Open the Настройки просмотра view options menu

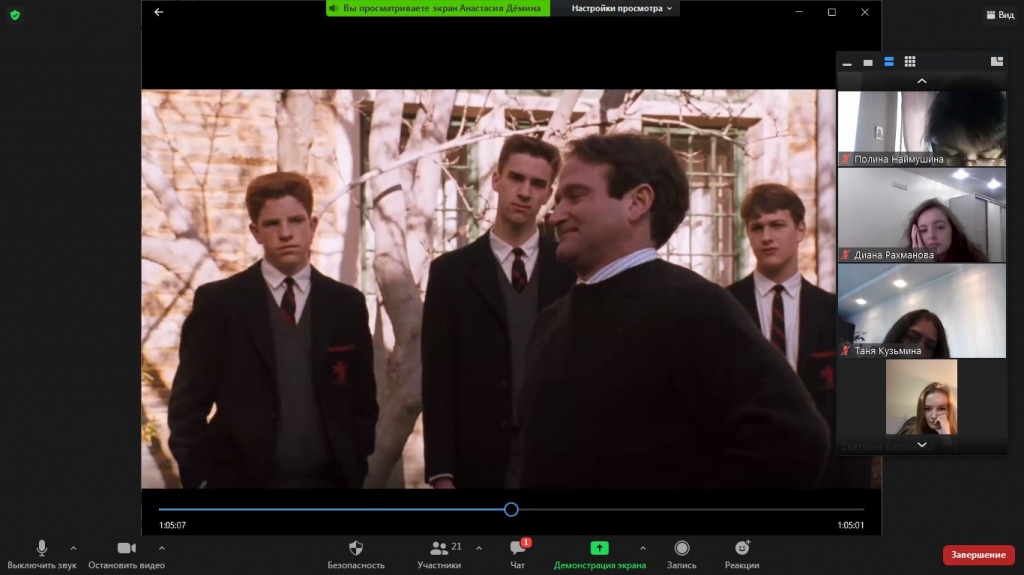[623, 8]
